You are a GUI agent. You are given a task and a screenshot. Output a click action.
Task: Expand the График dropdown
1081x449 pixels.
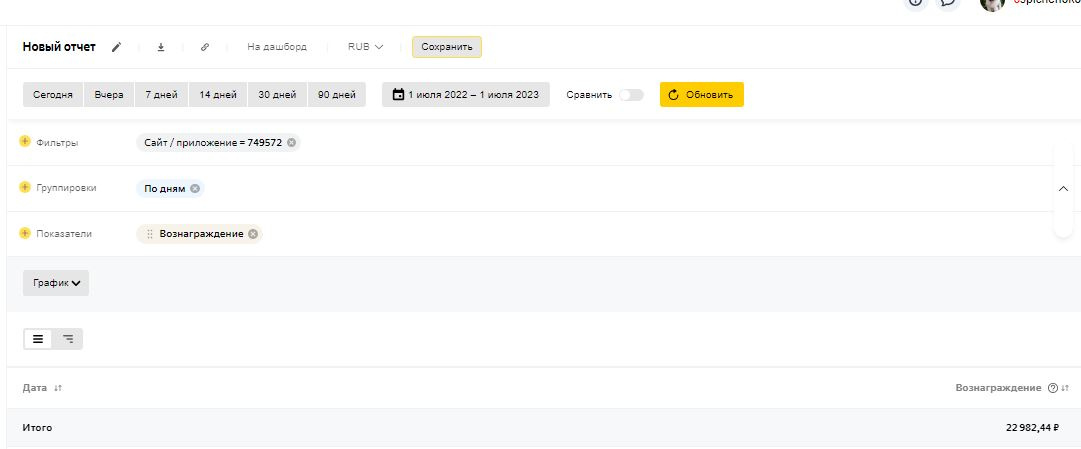pyautogui.click(x=56, y=283)
